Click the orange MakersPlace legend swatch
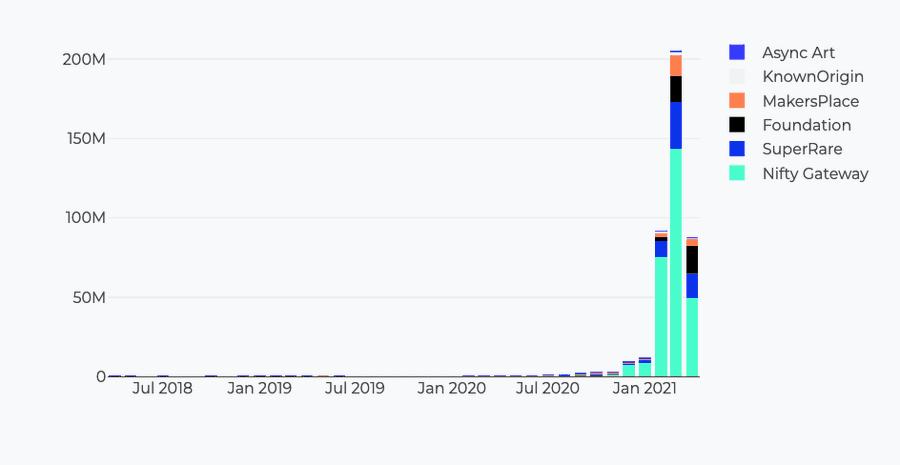 pos(737,101)
